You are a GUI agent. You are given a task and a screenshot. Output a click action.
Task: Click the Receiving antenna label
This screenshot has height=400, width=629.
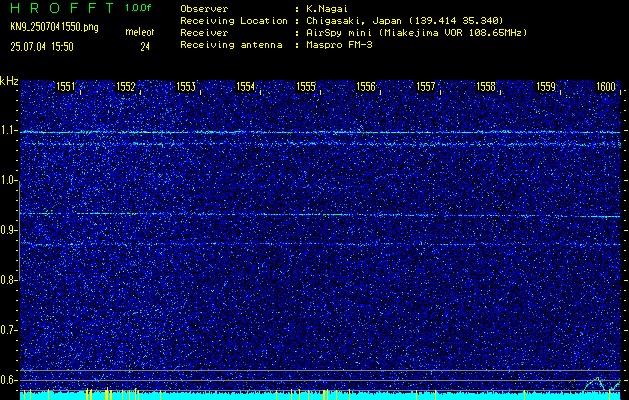pyautogui.click(x=231, y=45)
